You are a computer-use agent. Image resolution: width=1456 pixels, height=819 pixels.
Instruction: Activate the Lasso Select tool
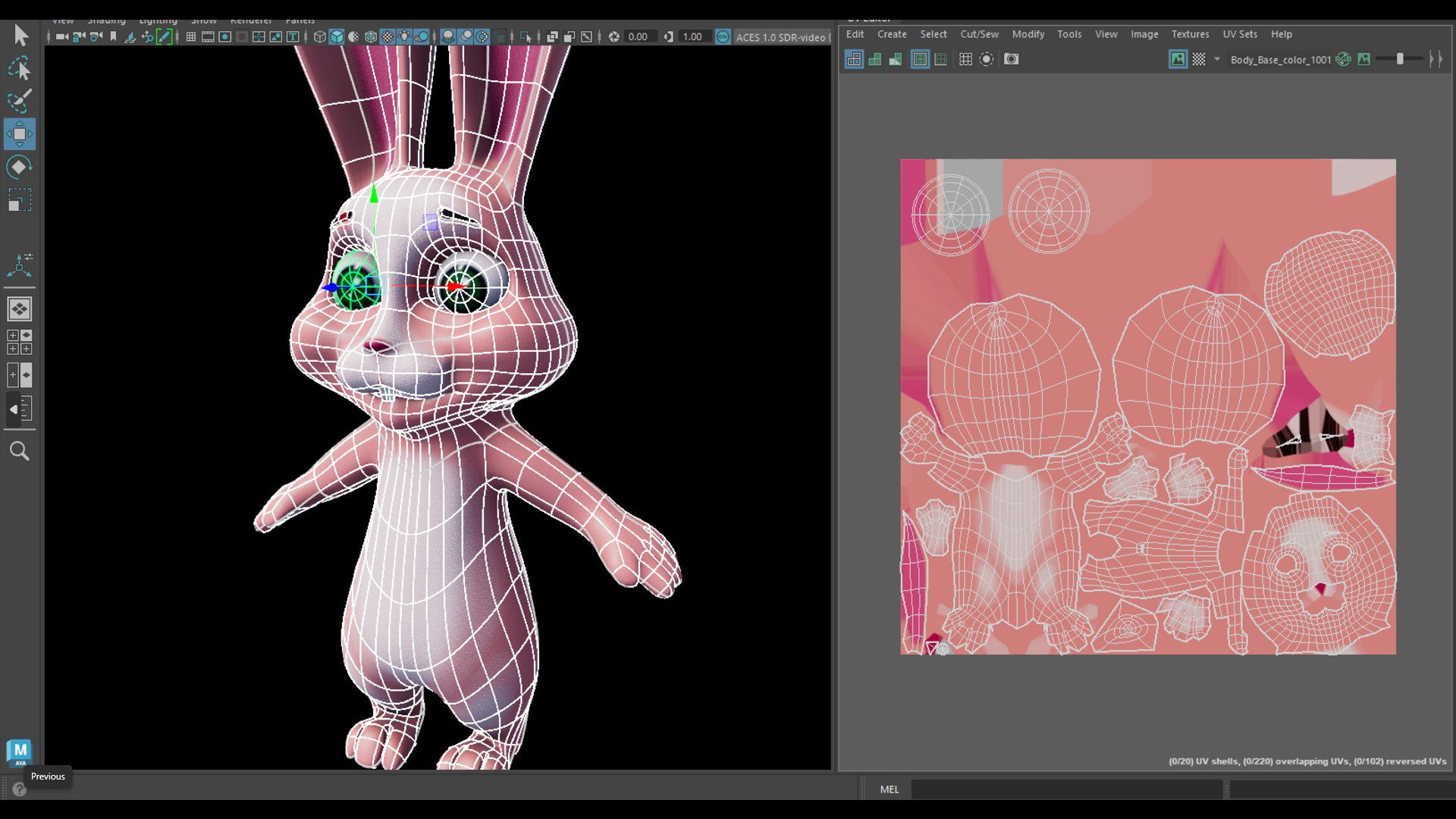[20, 68]
